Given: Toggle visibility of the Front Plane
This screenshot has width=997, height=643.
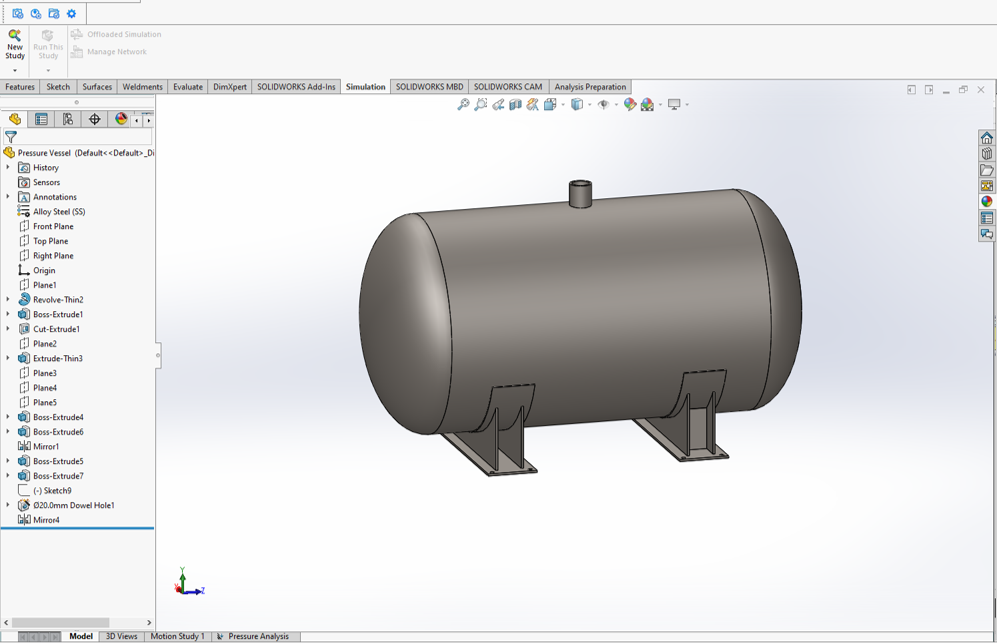Looking at the screenshot, I should point(51,226).
